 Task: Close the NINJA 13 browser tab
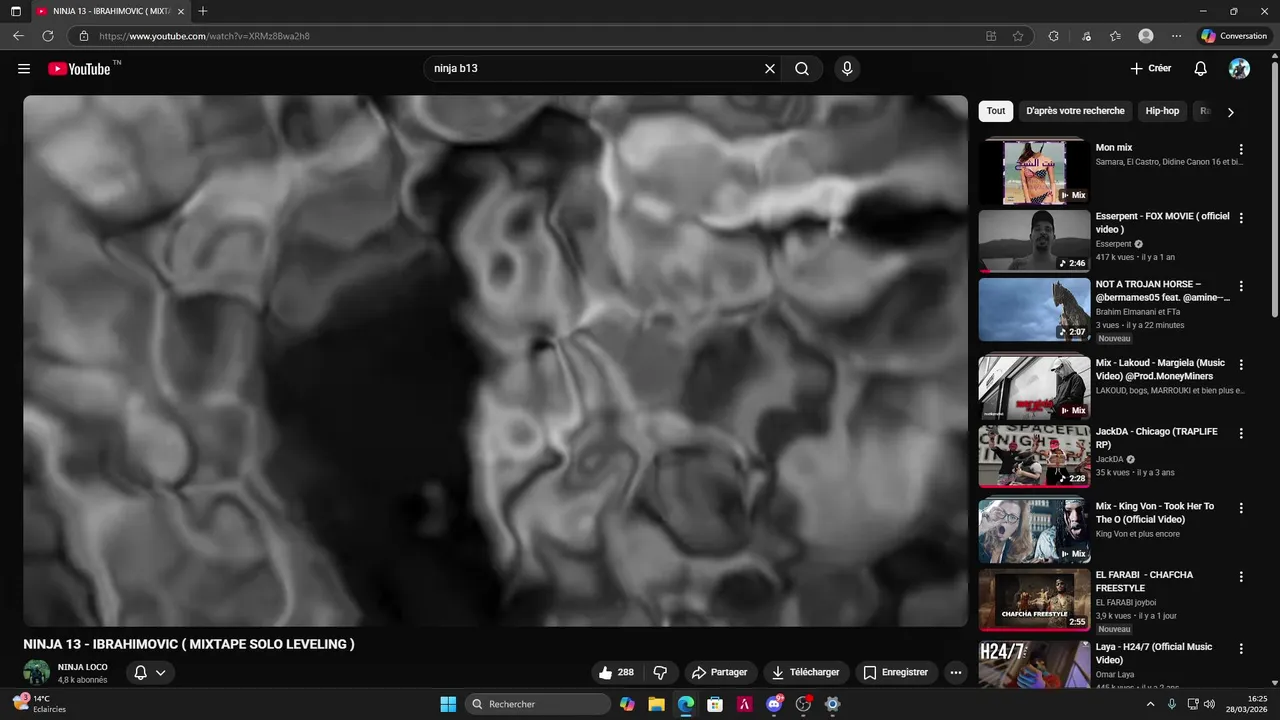click(x=181, y=11)
